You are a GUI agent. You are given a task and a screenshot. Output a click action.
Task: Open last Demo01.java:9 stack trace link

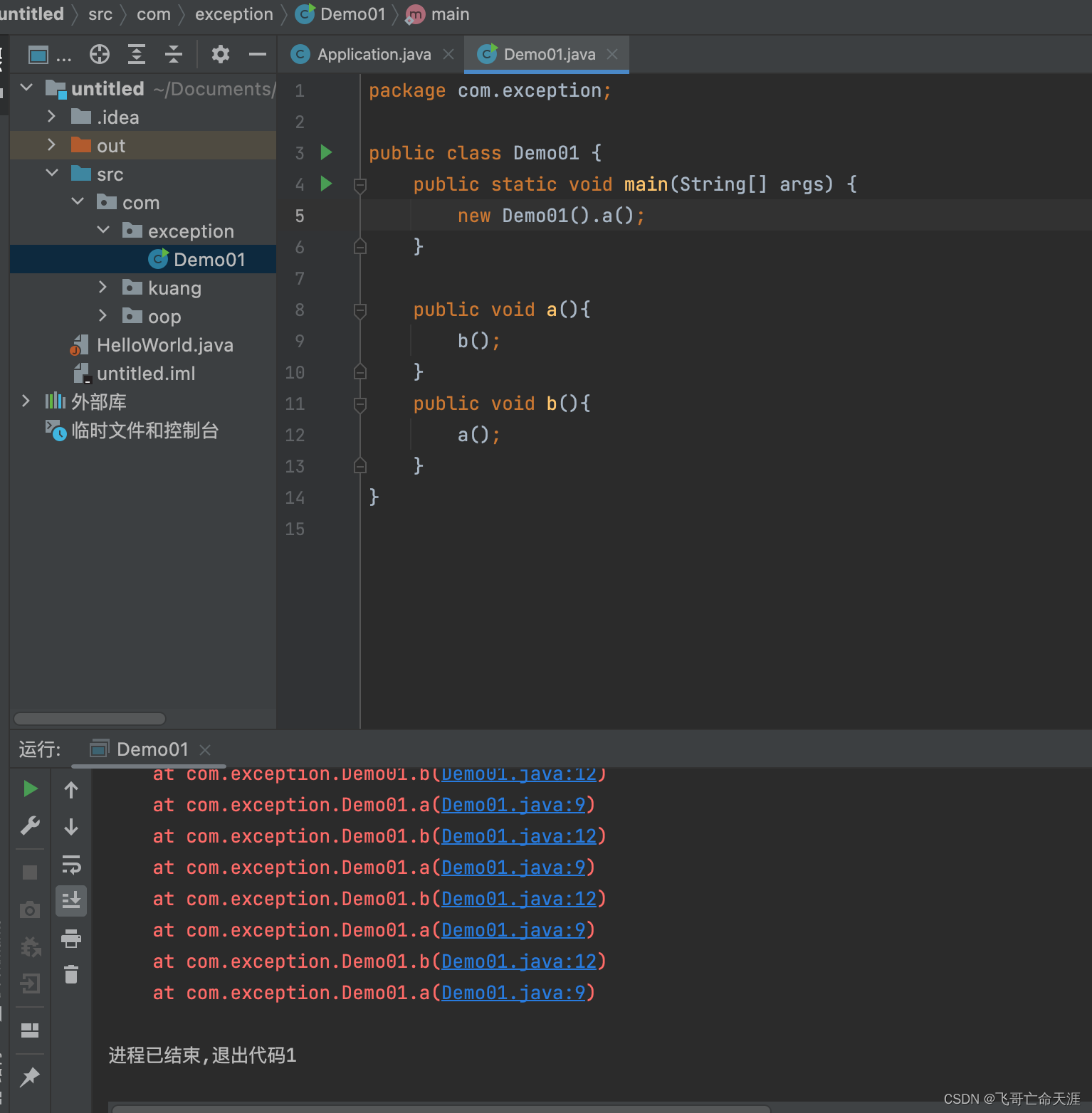(513, 993)
